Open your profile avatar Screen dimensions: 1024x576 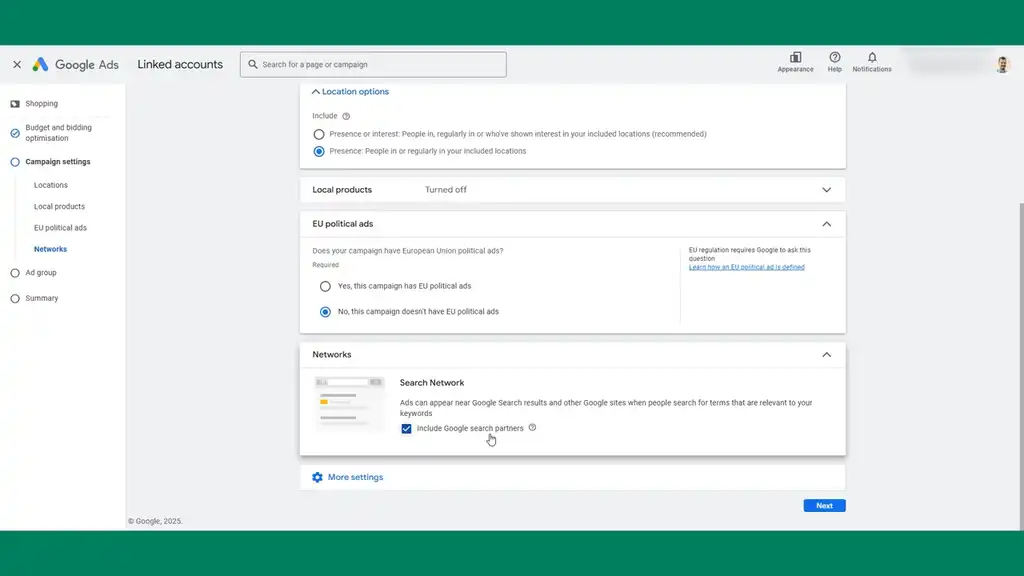1003,64
